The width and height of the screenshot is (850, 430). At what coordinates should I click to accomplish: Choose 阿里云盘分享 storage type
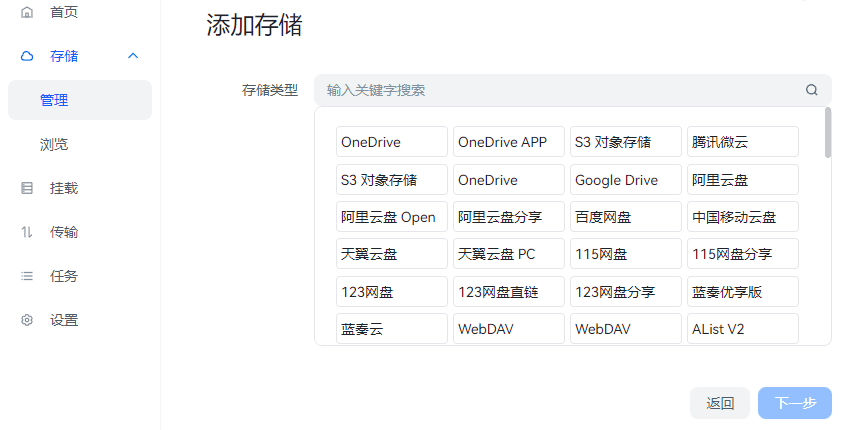point(508,217)
